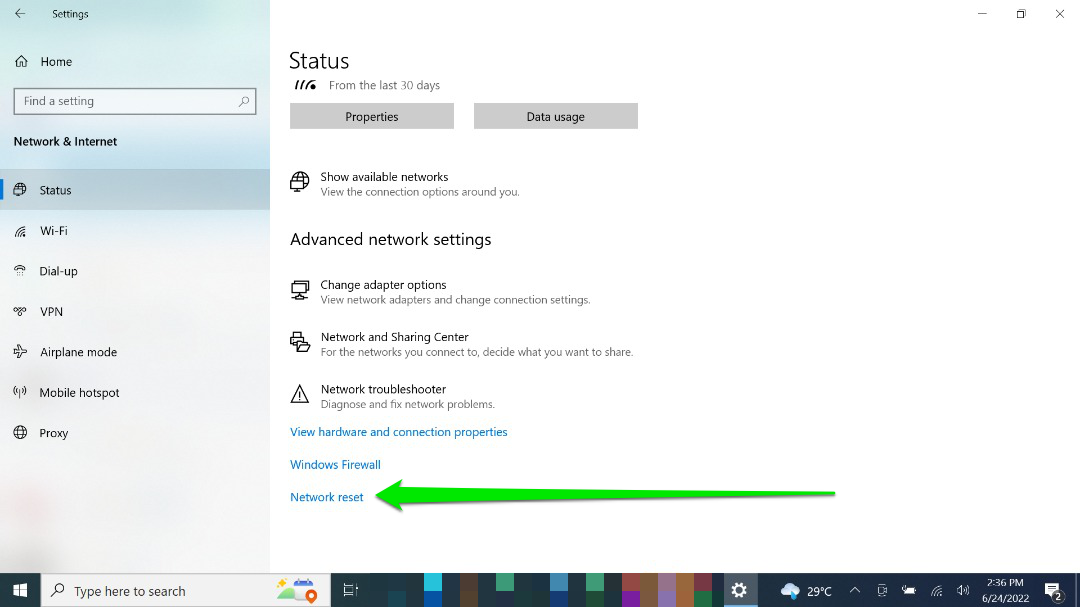Click the VPN icon in sidebar
The height and width of the screenshot is (607, 1080).
[20, 311]
